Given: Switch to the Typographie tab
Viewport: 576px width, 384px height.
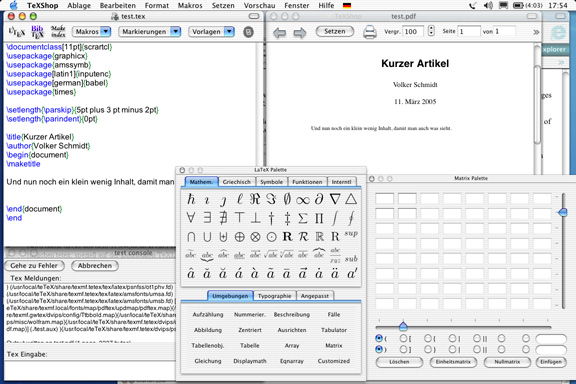Looking at the screenshot, I should pos(274,296).
